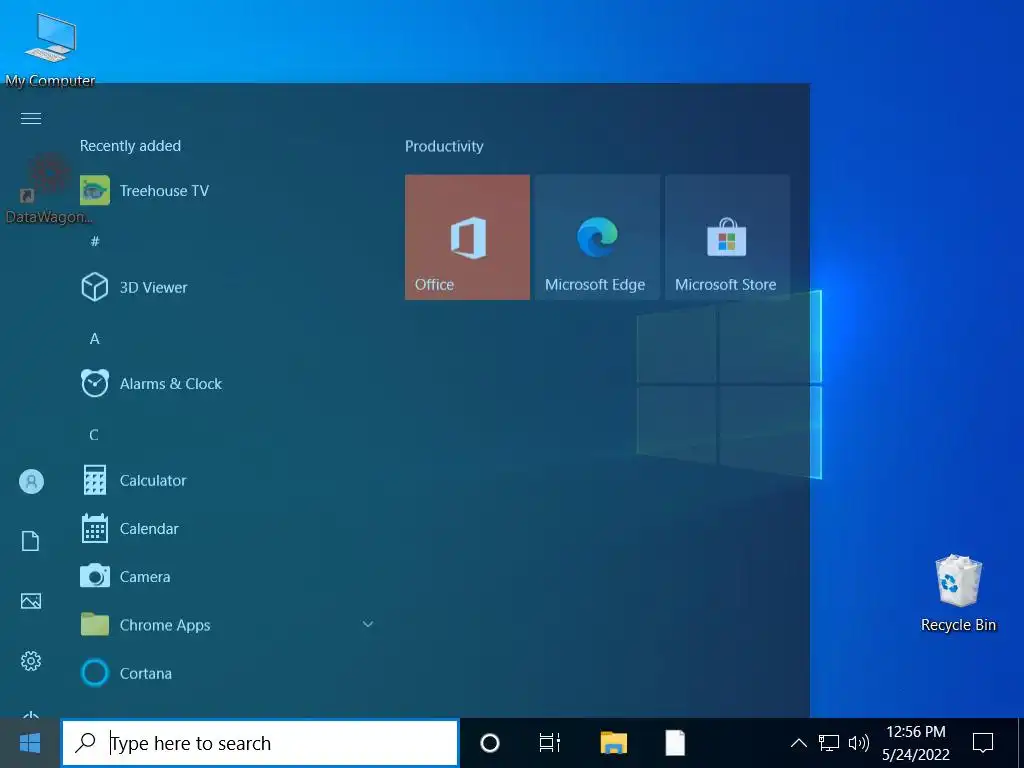The width and height of the screenshot is (1024, 768).
Task: Open Documents from the Start sidebar
Action: coord(31,541)
